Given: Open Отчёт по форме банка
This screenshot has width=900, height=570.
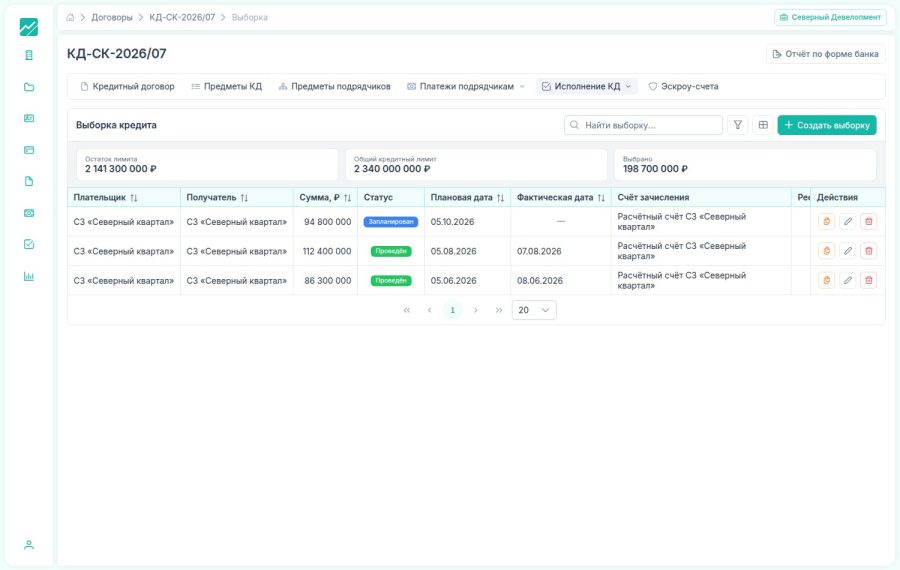Looking at the screenshot, I should click(825, 54).
